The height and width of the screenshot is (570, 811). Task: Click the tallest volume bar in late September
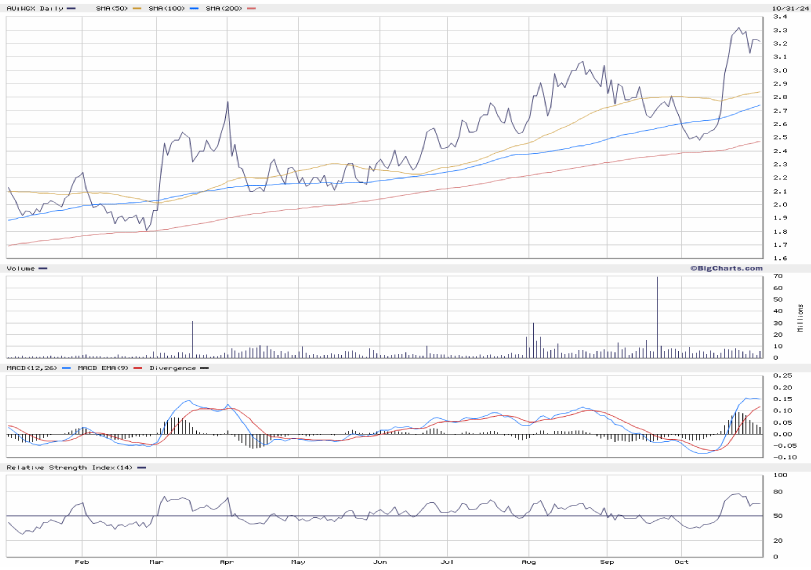point(657,318)
